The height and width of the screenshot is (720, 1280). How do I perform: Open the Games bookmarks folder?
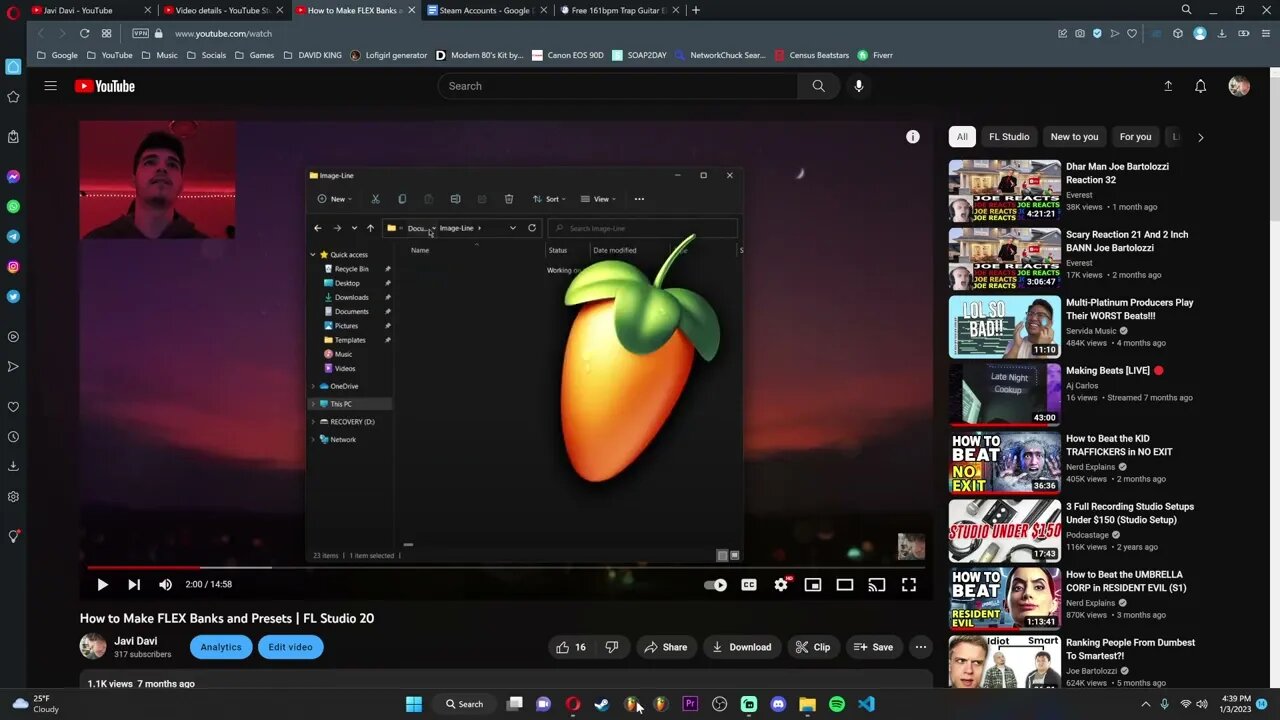point(255,55)
